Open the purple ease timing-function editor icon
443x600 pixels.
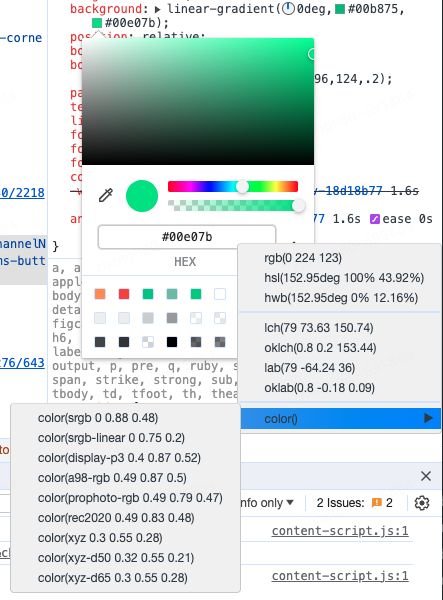pyautogui.click(x=375, y=219)
